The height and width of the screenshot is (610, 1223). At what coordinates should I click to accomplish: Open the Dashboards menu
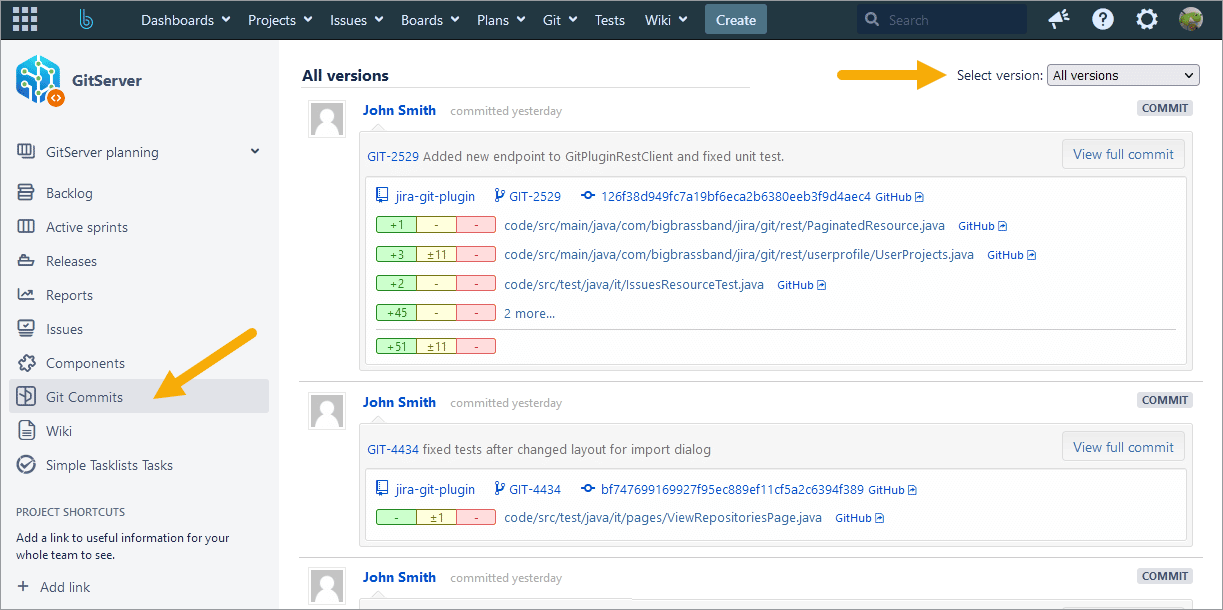click(x=185, y=20)
